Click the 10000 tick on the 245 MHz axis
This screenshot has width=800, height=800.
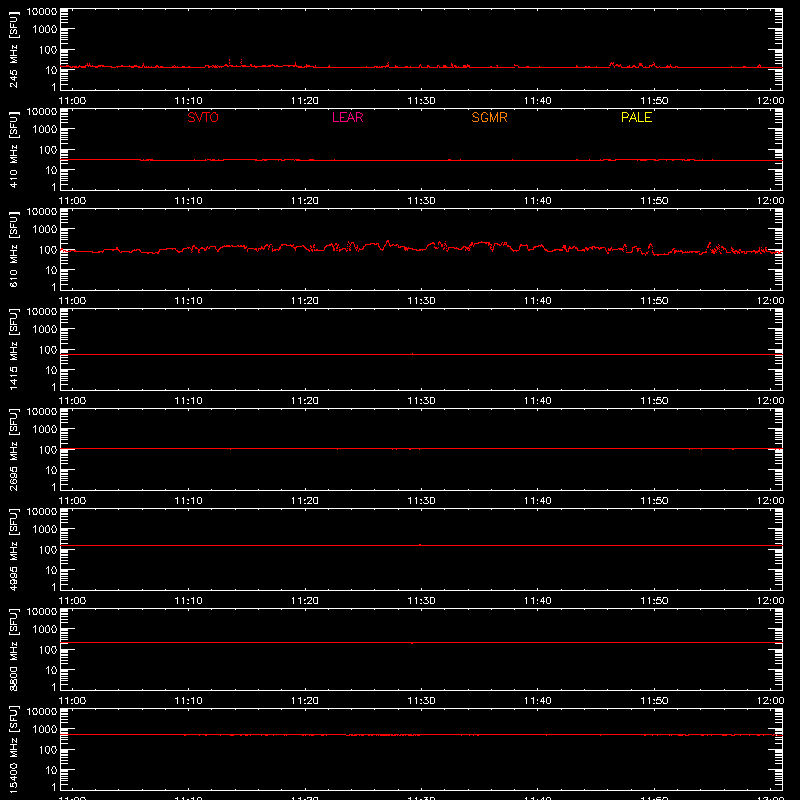(x=42, y=12)
